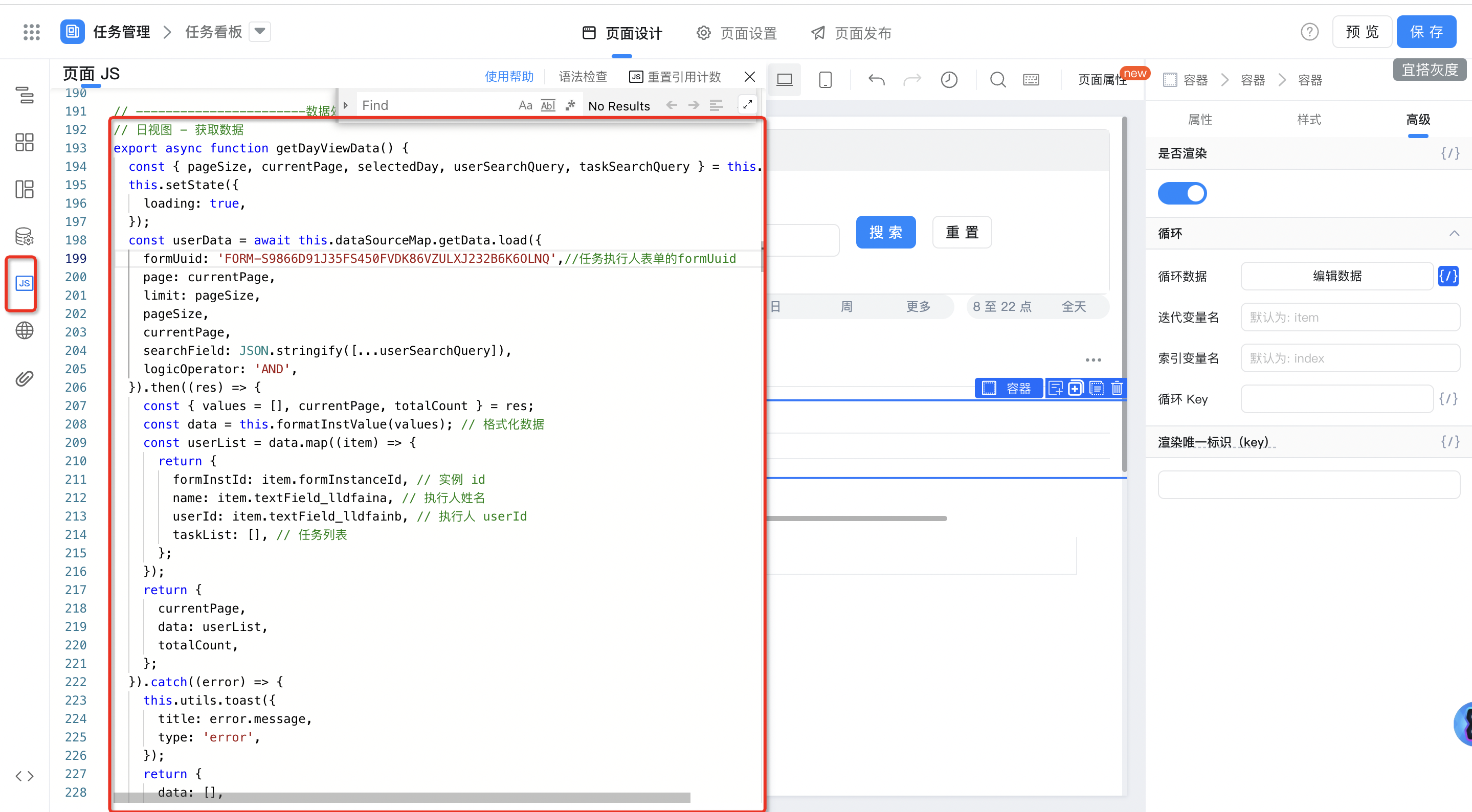This screenshot has width=1472, height=812.
Task: Collapse the 循环 section
Action: point(1454,233)
